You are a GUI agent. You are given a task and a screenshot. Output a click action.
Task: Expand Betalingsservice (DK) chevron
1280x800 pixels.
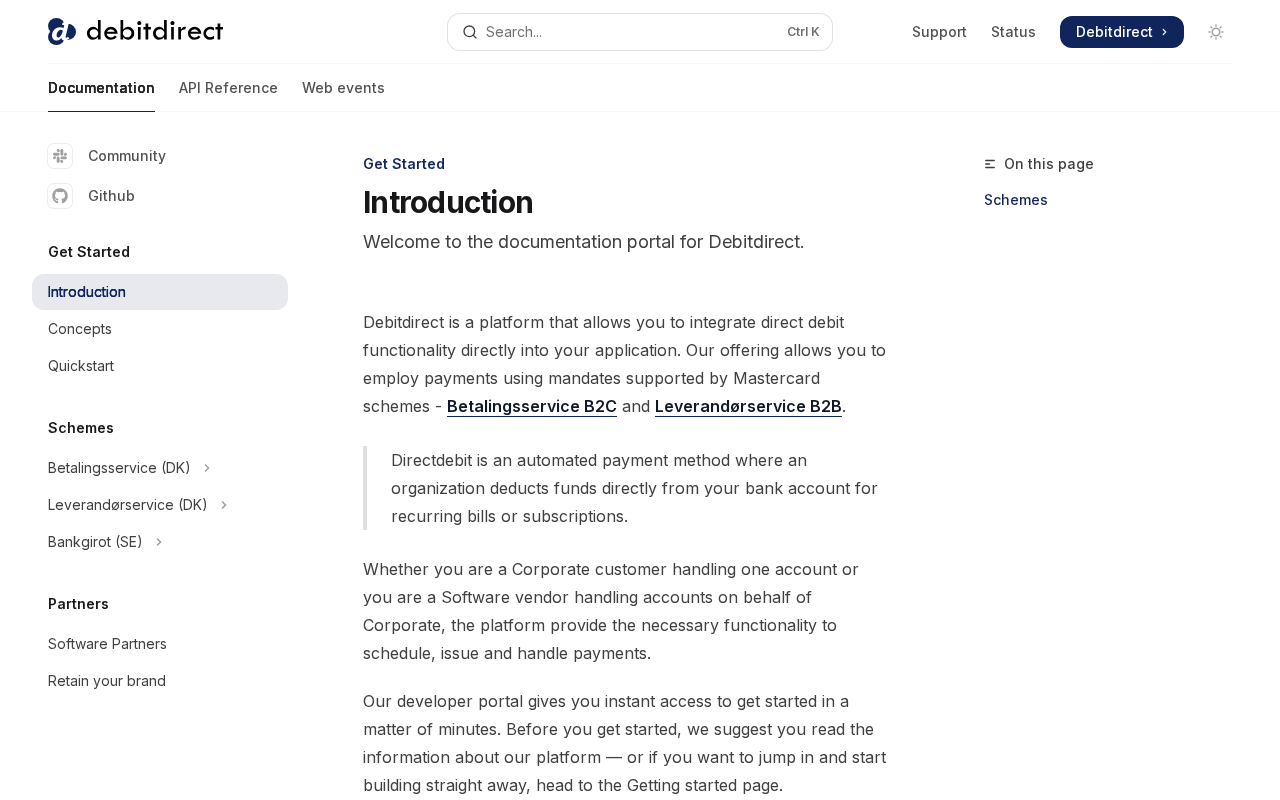point(207,468)
